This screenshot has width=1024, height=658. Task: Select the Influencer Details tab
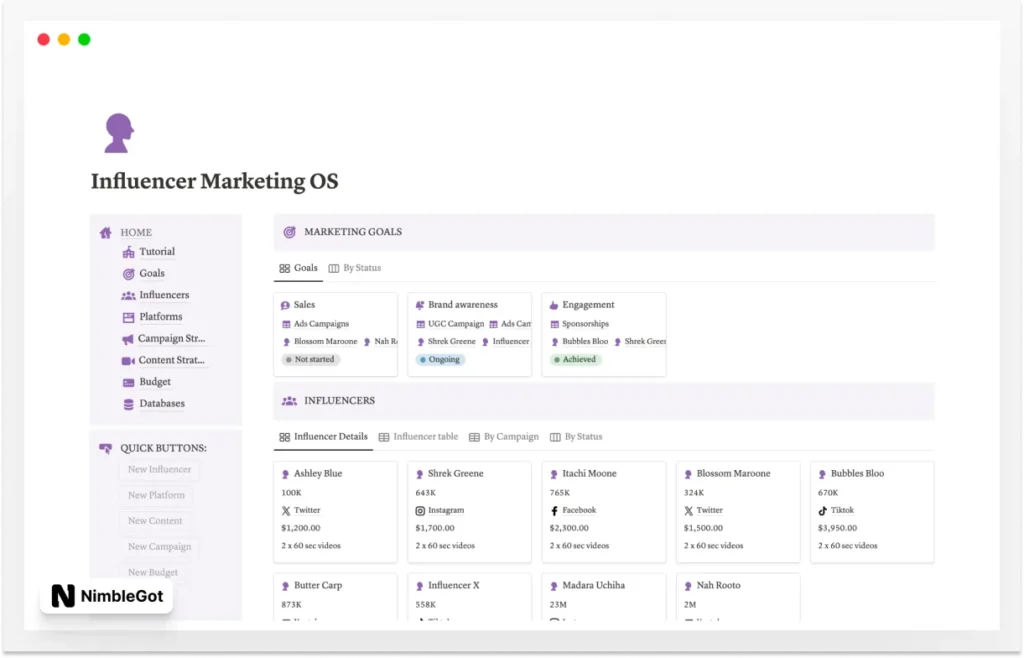[x=323, y=437]
